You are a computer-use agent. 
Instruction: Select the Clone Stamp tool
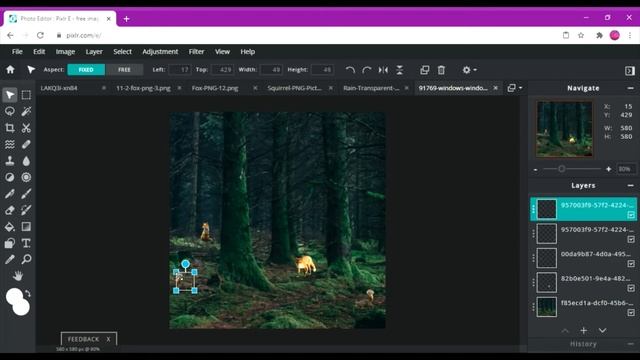point(10,161)
